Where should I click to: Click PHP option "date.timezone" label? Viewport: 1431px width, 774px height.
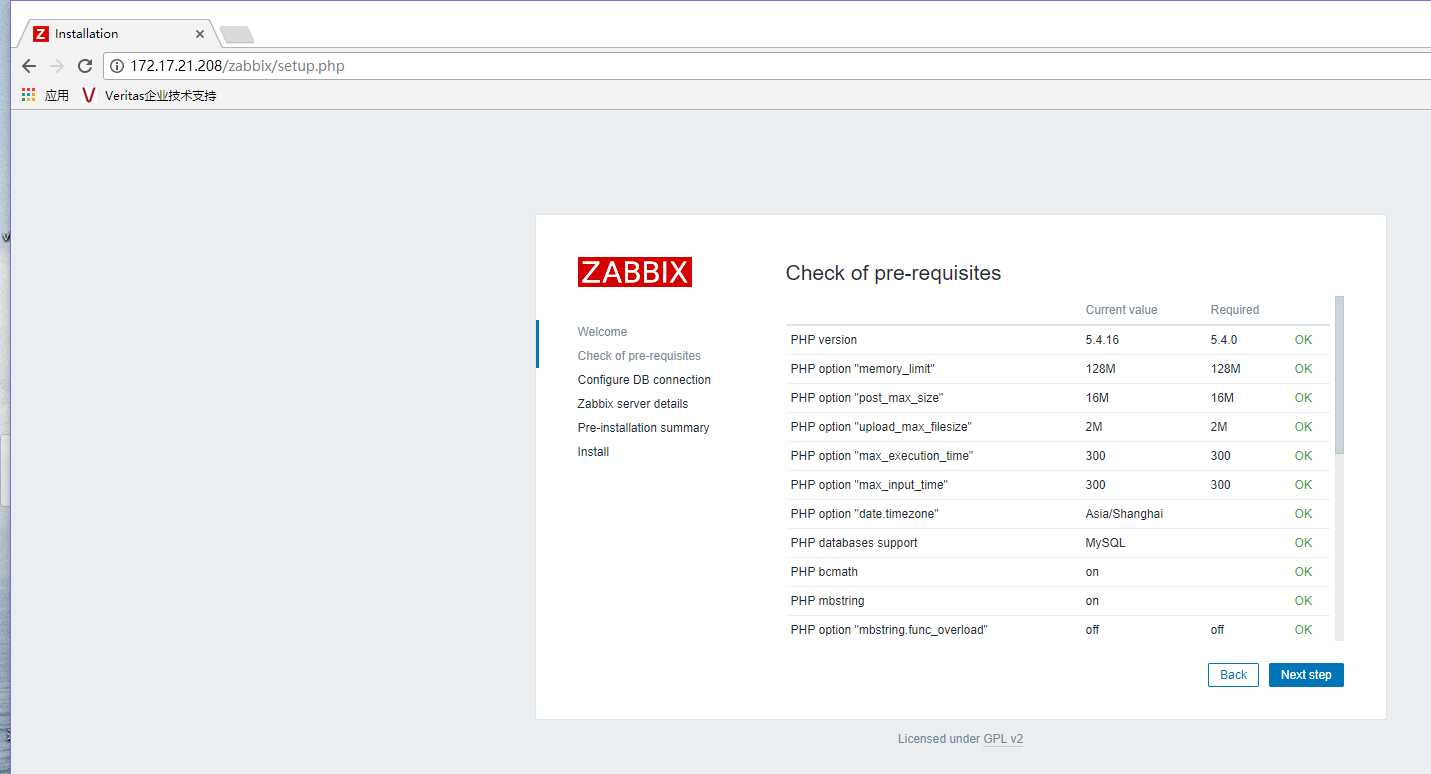pyautogui.click(x=864, y=514)
